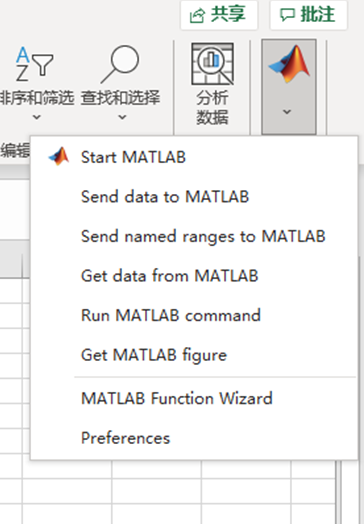Click the Sort and Filter (排序和筛选) icon

(x=34, y=63)
